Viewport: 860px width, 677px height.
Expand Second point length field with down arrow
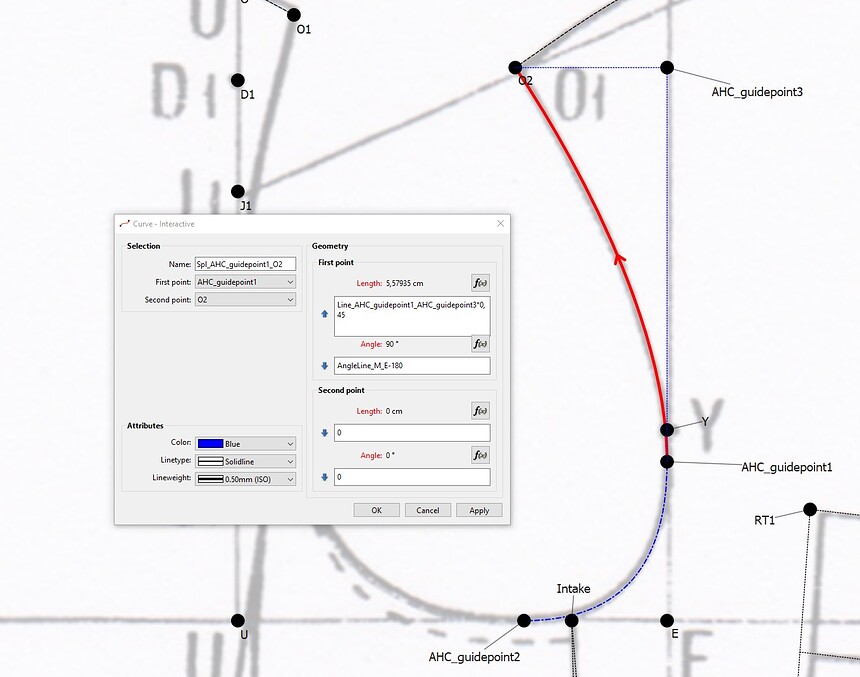click(x=324, y=433)
